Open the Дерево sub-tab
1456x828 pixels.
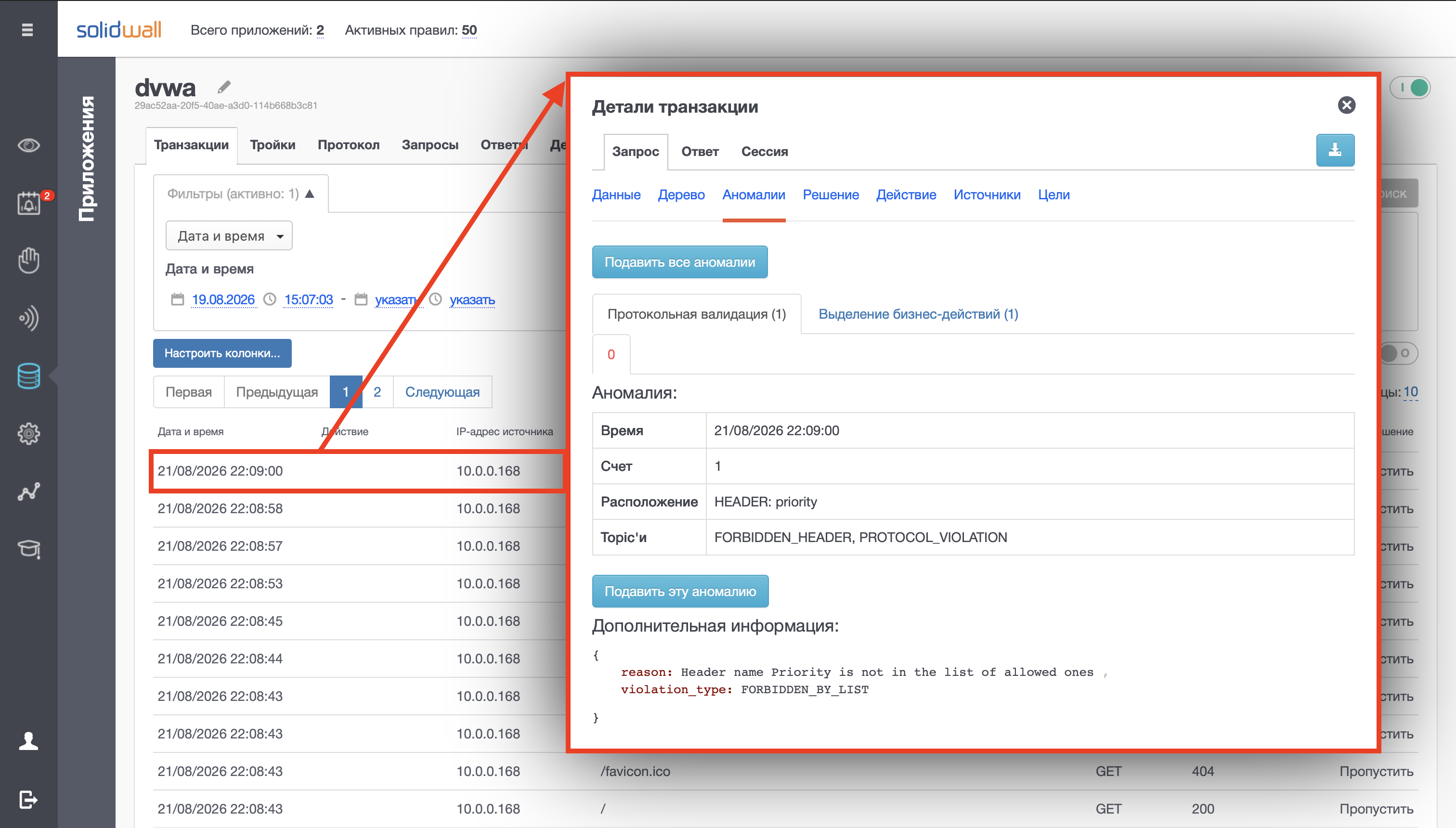(x=681, y=195)
